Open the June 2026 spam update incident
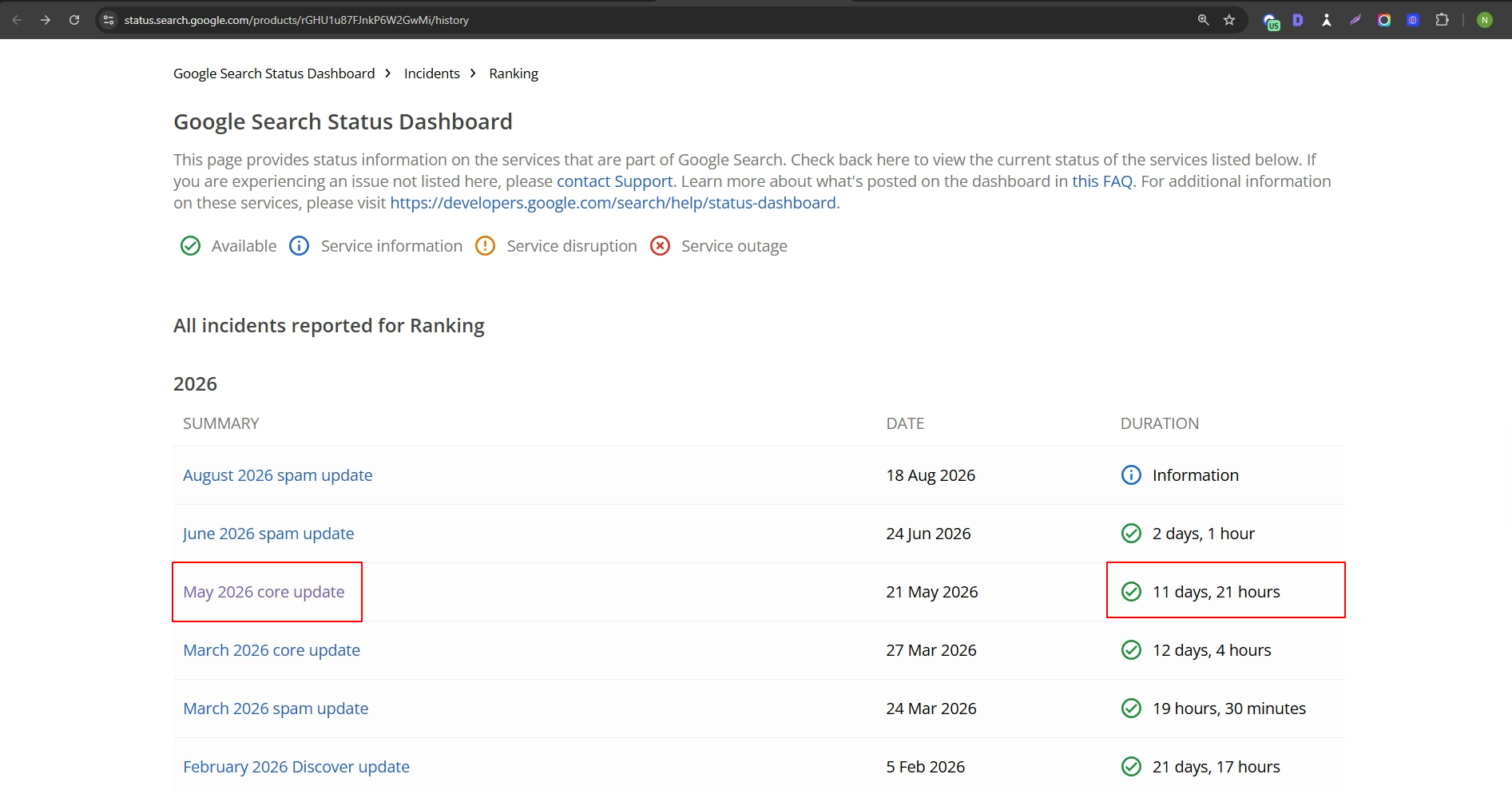The height and width of the screenshot is (794, 1512). click(268, 534)
